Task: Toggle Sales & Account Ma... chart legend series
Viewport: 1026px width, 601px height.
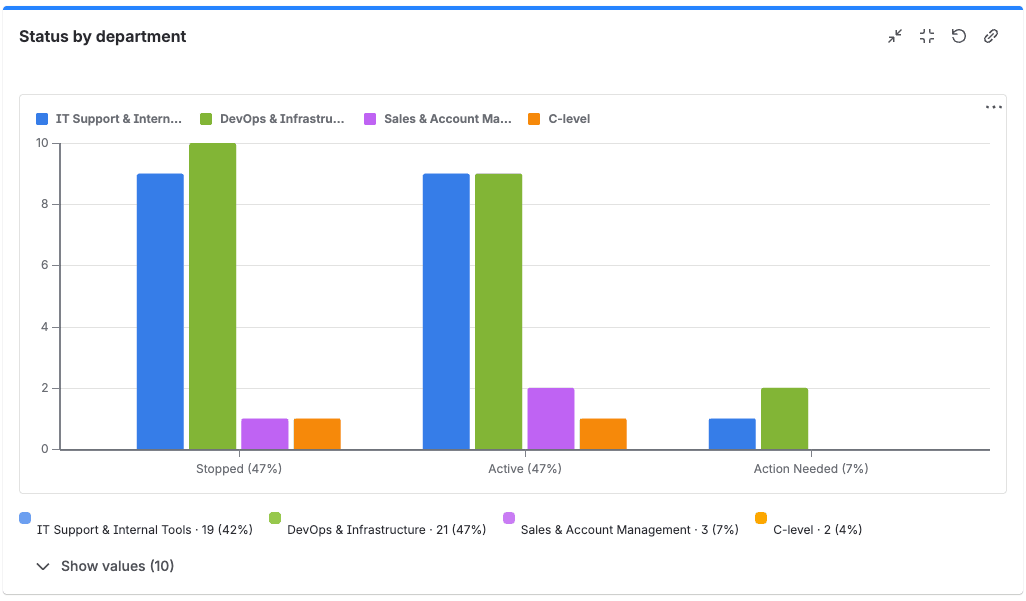Action: (438, 119)
